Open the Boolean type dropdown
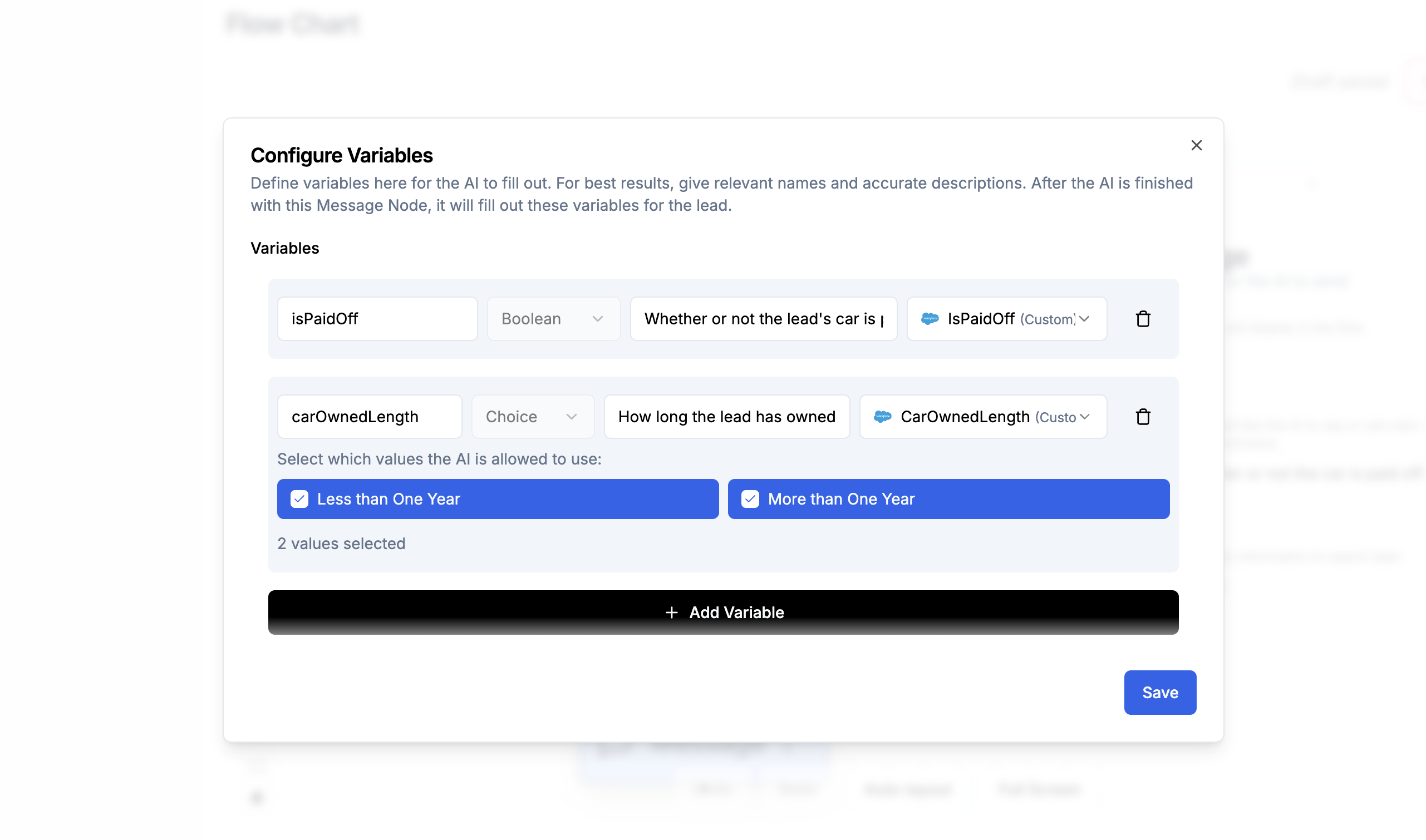The height and width of the screenshot is (840, 1426). point(553,319)
